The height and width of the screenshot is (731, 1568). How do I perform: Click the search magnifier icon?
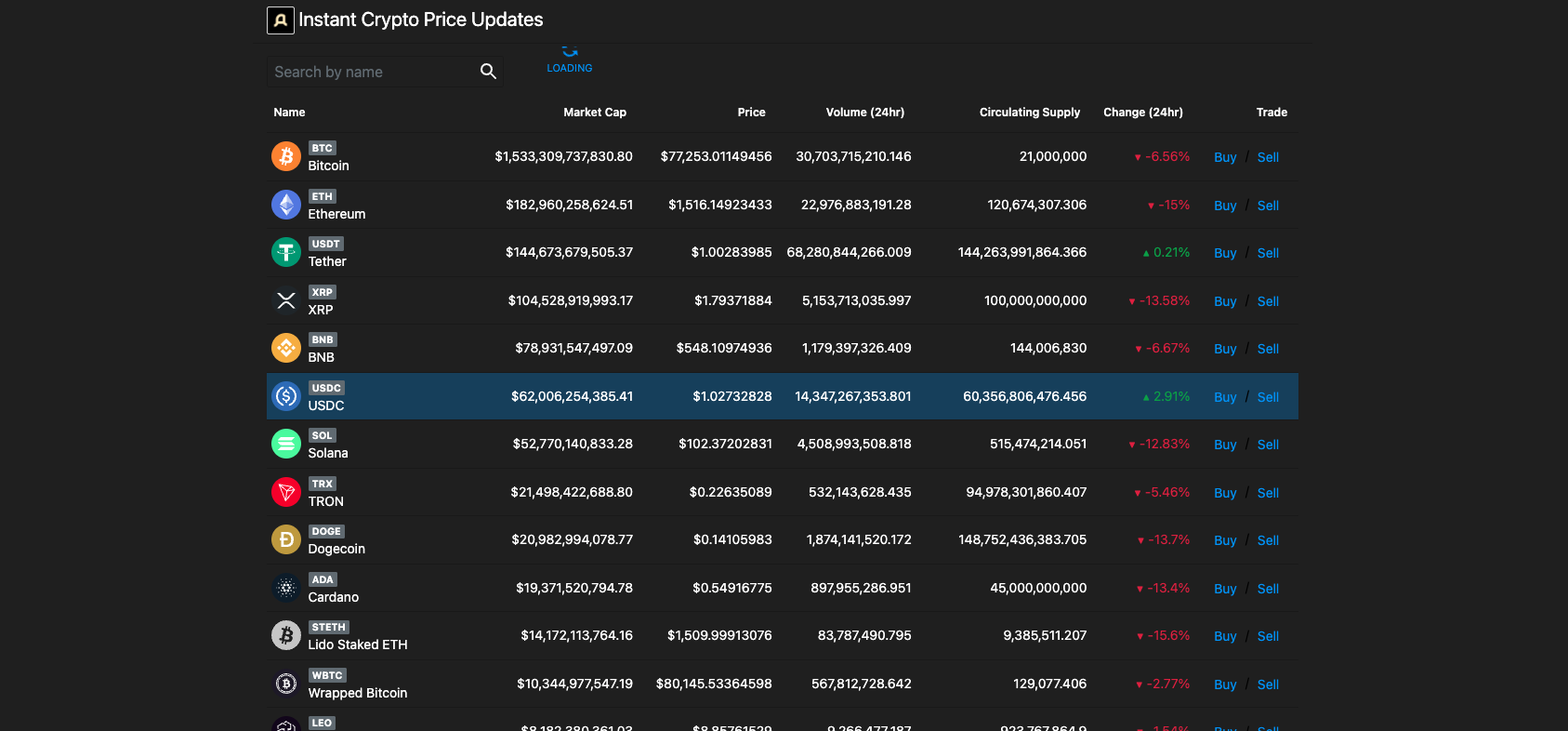click(488, 72)
